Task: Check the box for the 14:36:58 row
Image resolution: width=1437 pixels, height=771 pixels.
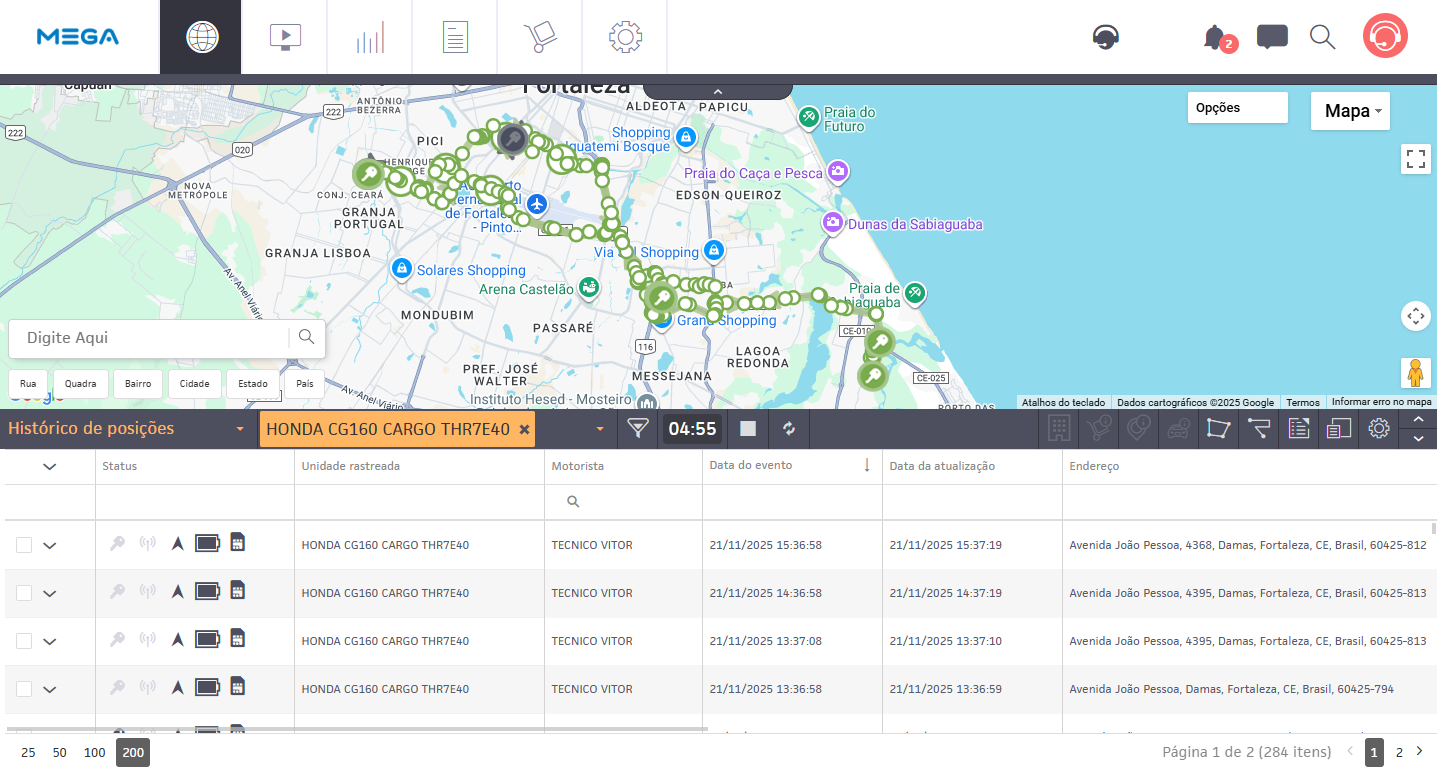Action: point(24,593)
